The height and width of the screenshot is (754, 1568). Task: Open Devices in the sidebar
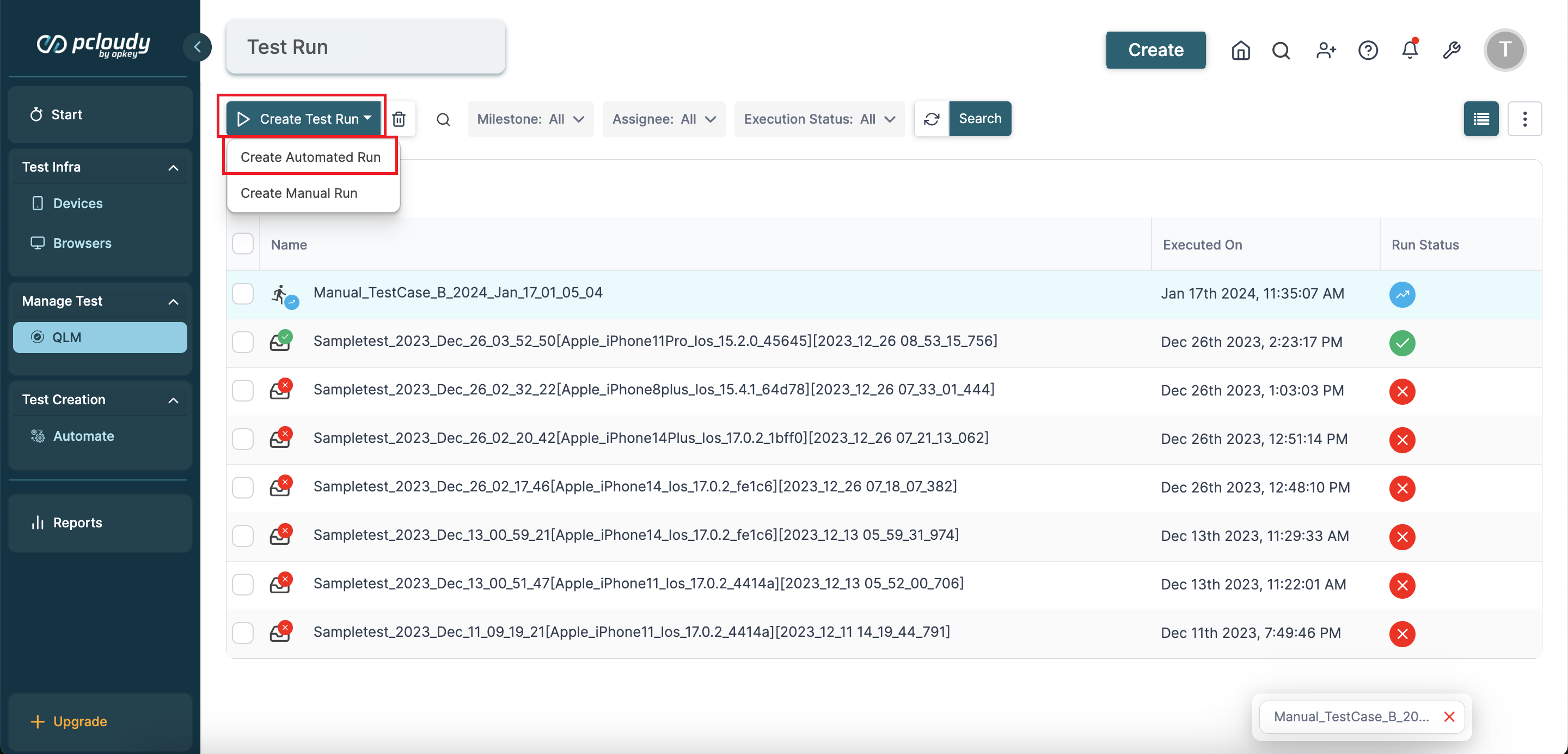77,203
